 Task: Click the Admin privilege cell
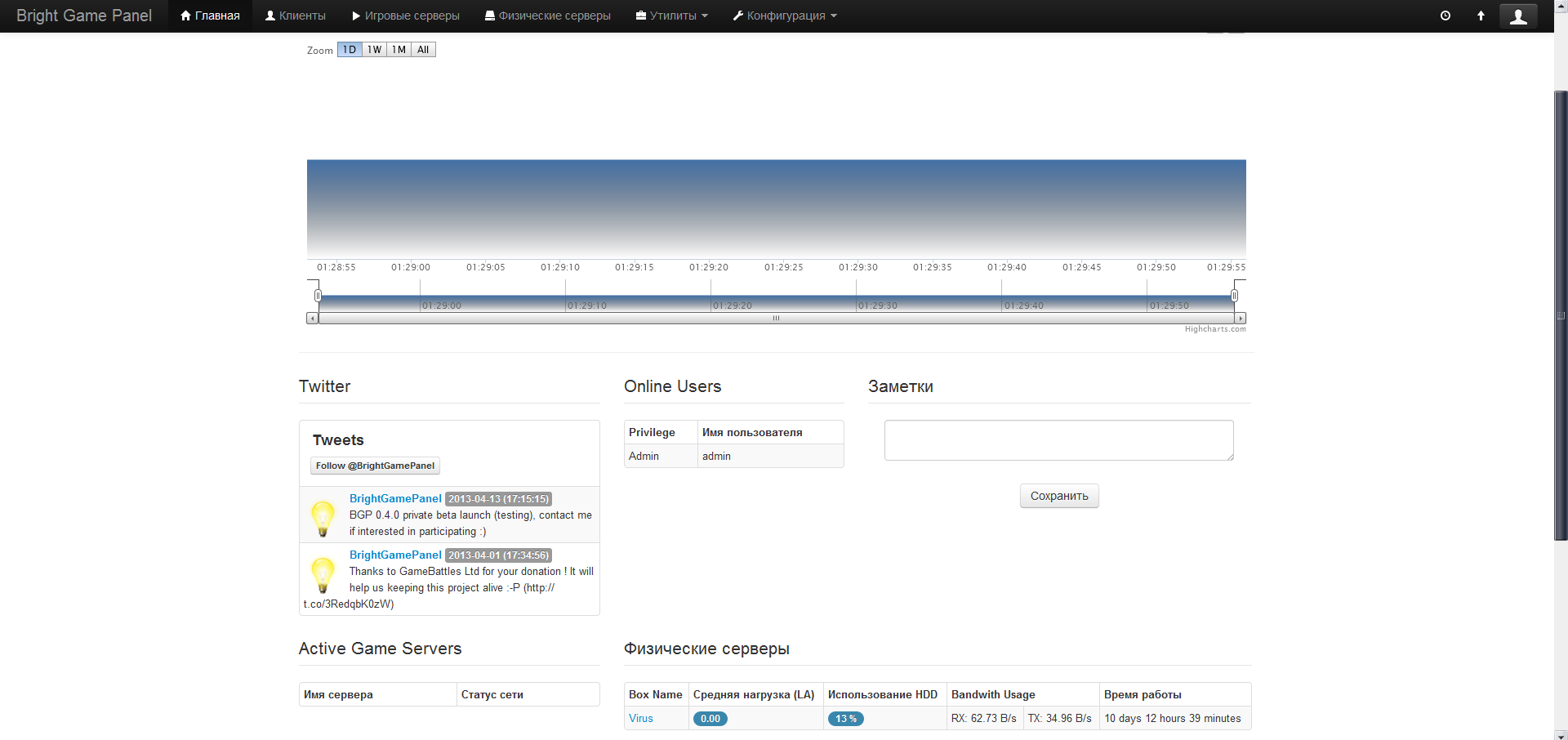pyautogui.click(x=661, y=456)
